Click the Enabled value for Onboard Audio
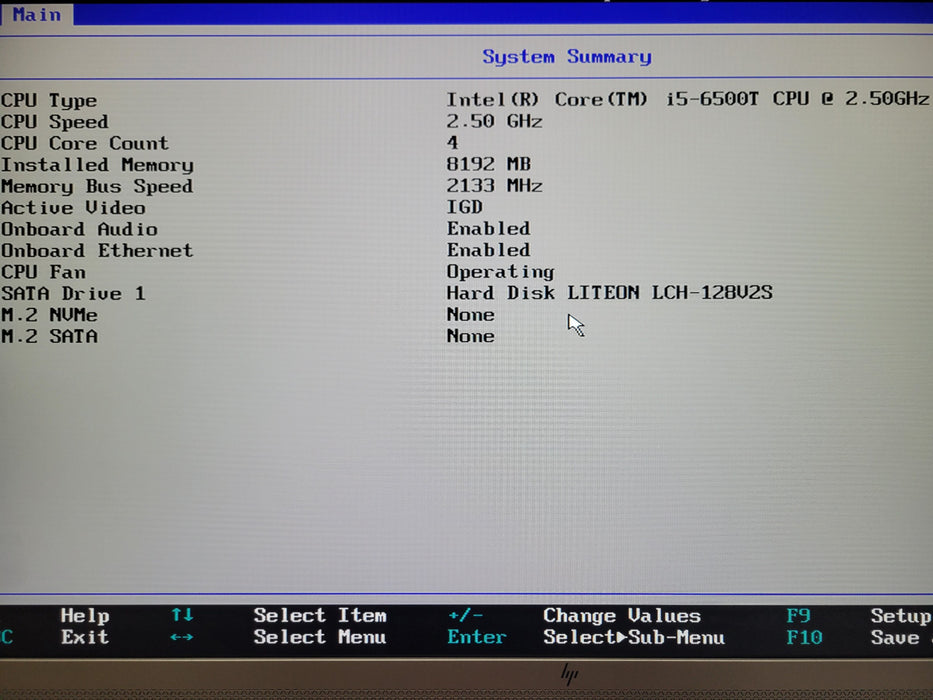 point(489,229)
